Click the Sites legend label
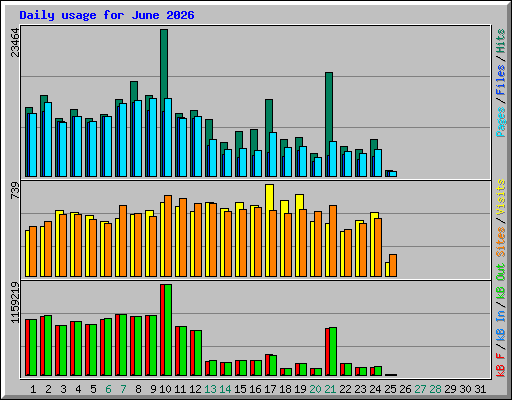Viewport: 512px width, 400px height. tap(501, 242)
